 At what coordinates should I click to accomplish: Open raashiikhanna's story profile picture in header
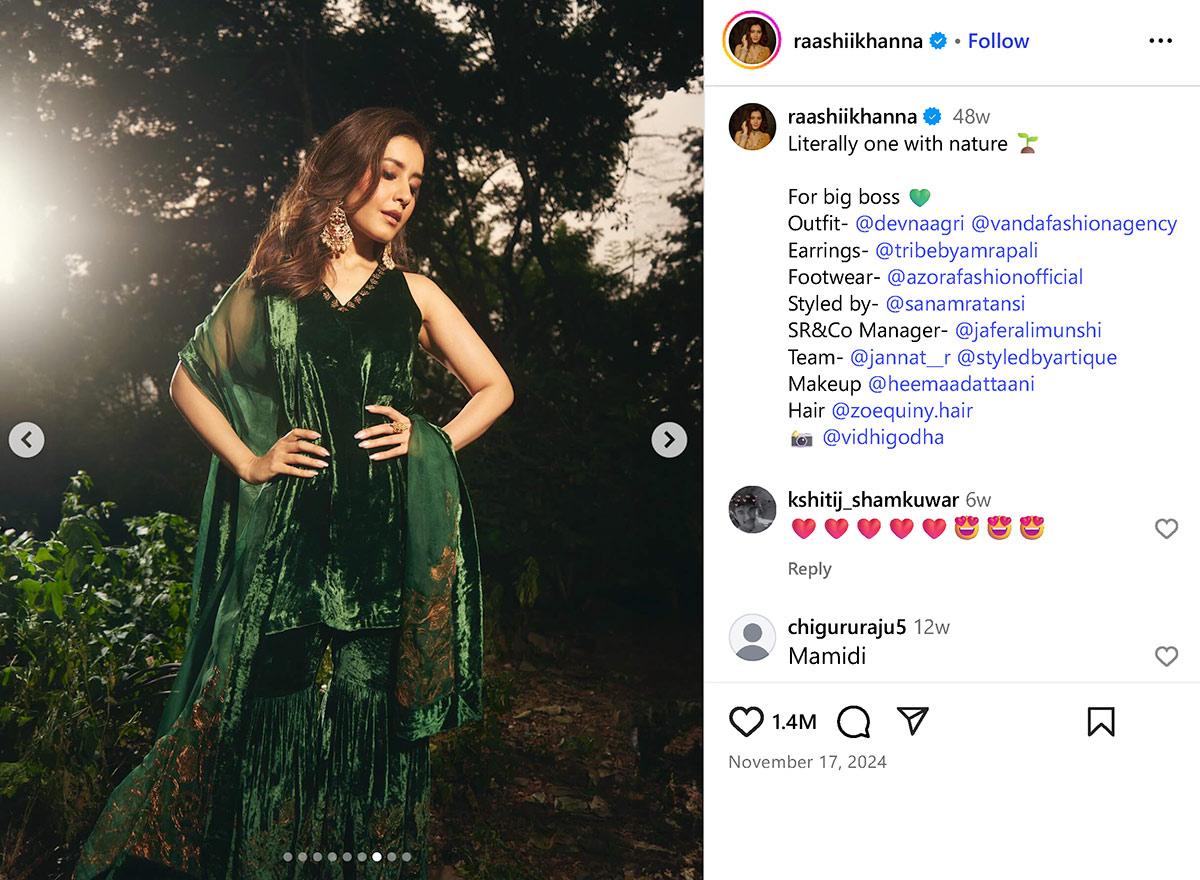pyautogui.click(x=752, y=40)
